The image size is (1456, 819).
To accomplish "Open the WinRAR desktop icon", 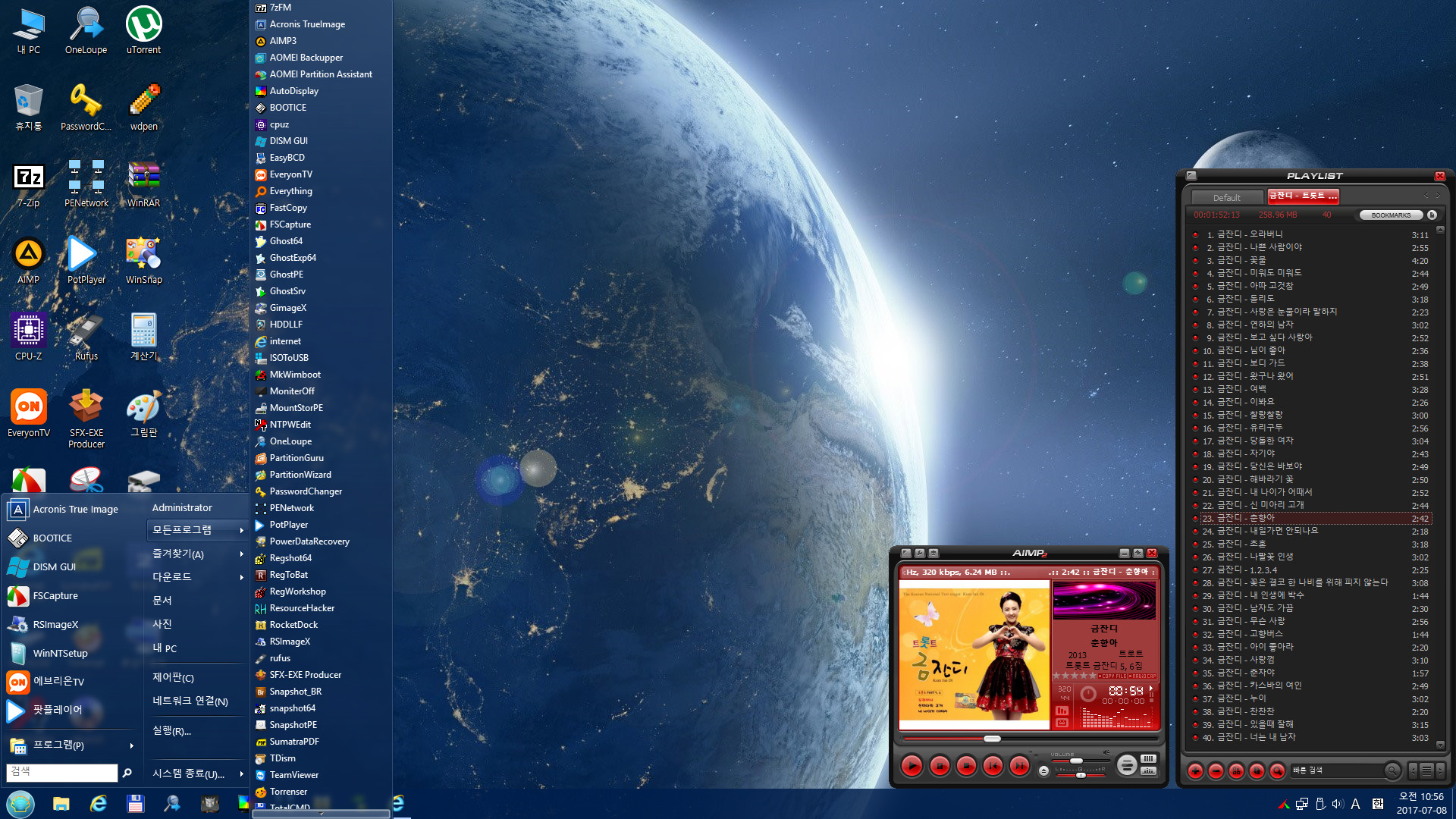I will point(143,184).
